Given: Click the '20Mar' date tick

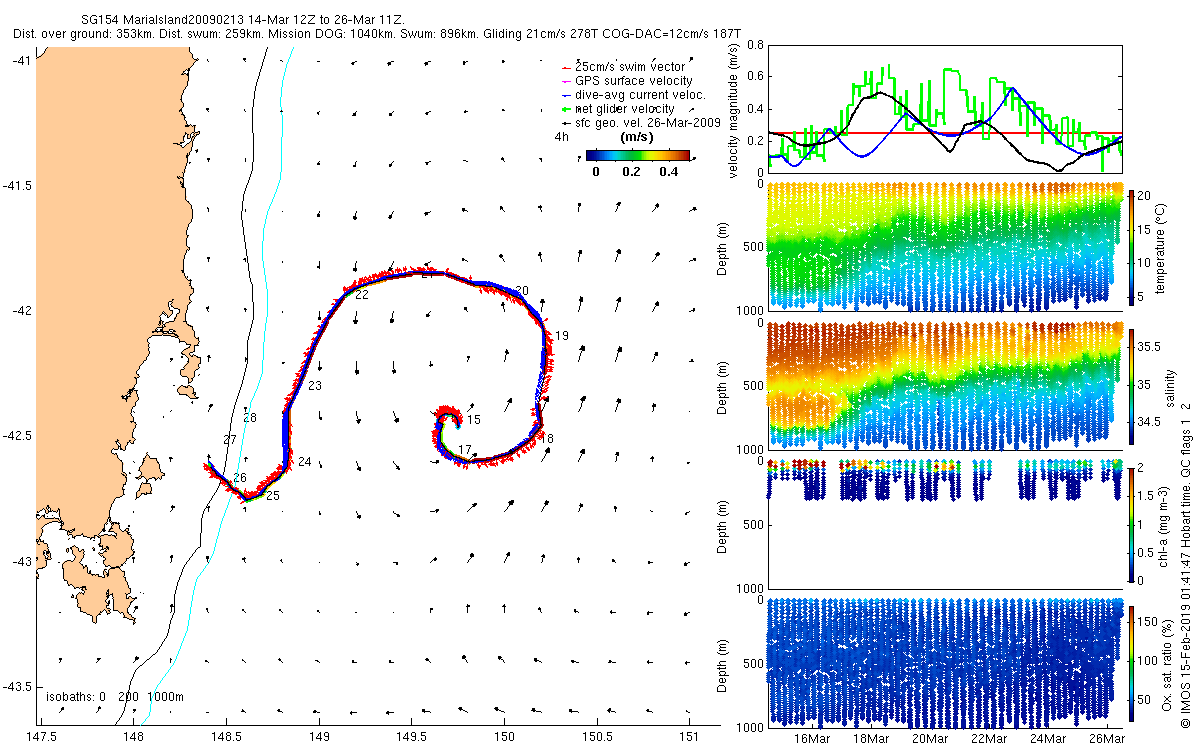Looking at the screenshot, I should (930, 738).
